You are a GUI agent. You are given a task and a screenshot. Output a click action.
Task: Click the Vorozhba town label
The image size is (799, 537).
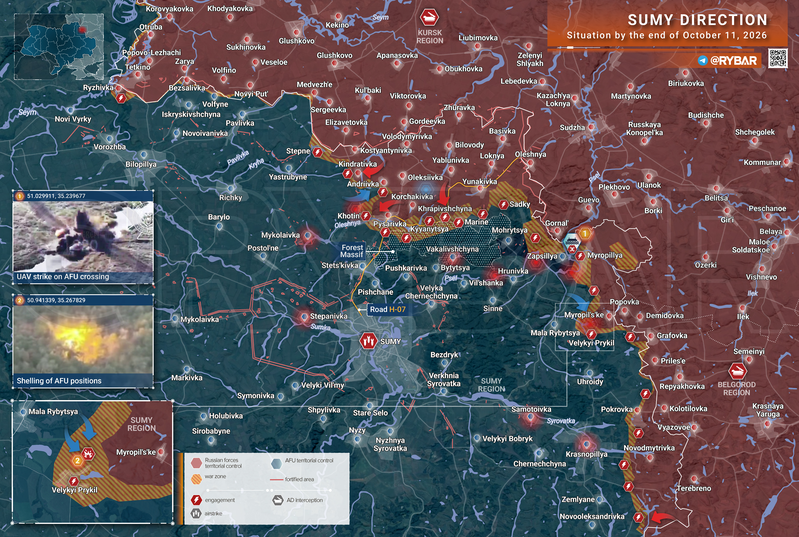pyautogui.click(x=110, y=147)
